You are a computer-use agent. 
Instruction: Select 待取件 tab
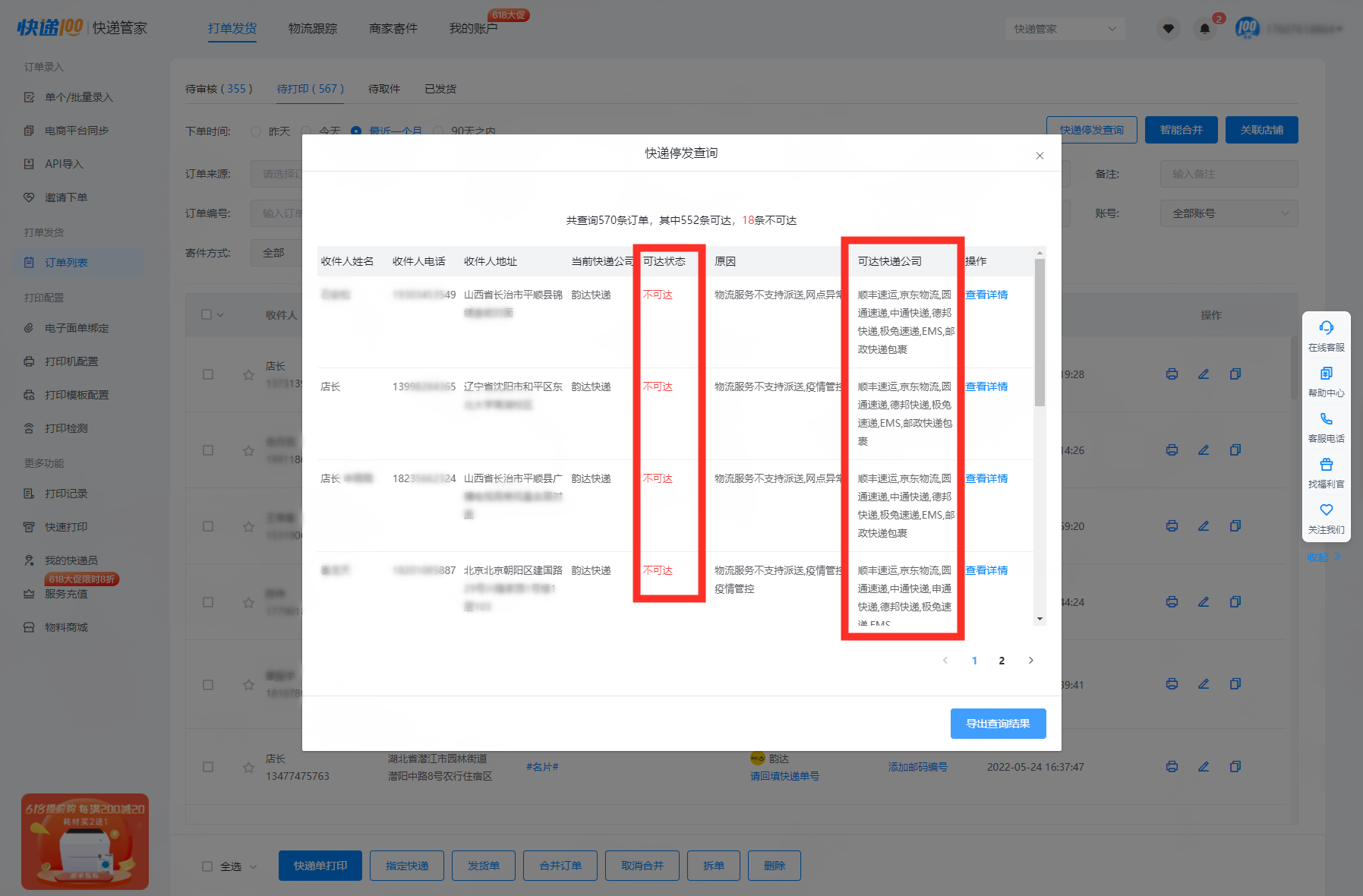coord(384,89)
